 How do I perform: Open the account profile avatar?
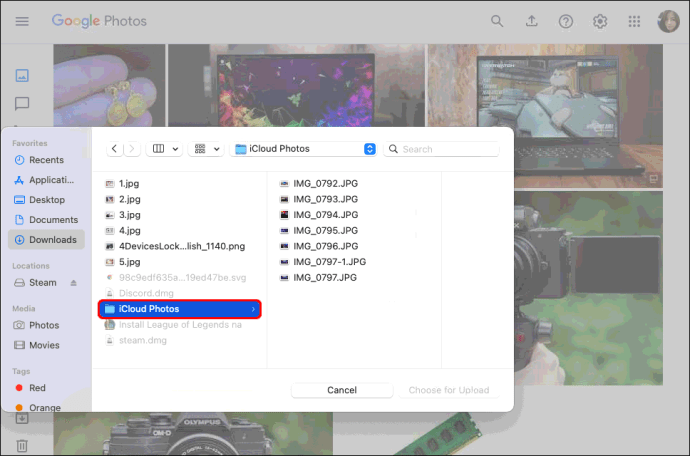tap(668, 21)
